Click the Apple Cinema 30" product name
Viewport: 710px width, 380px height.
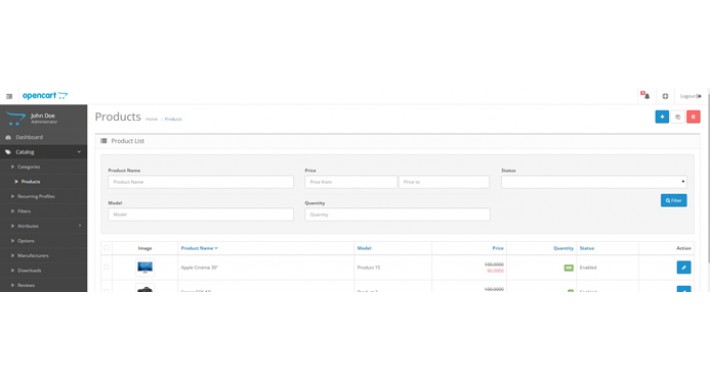point(199,268)
